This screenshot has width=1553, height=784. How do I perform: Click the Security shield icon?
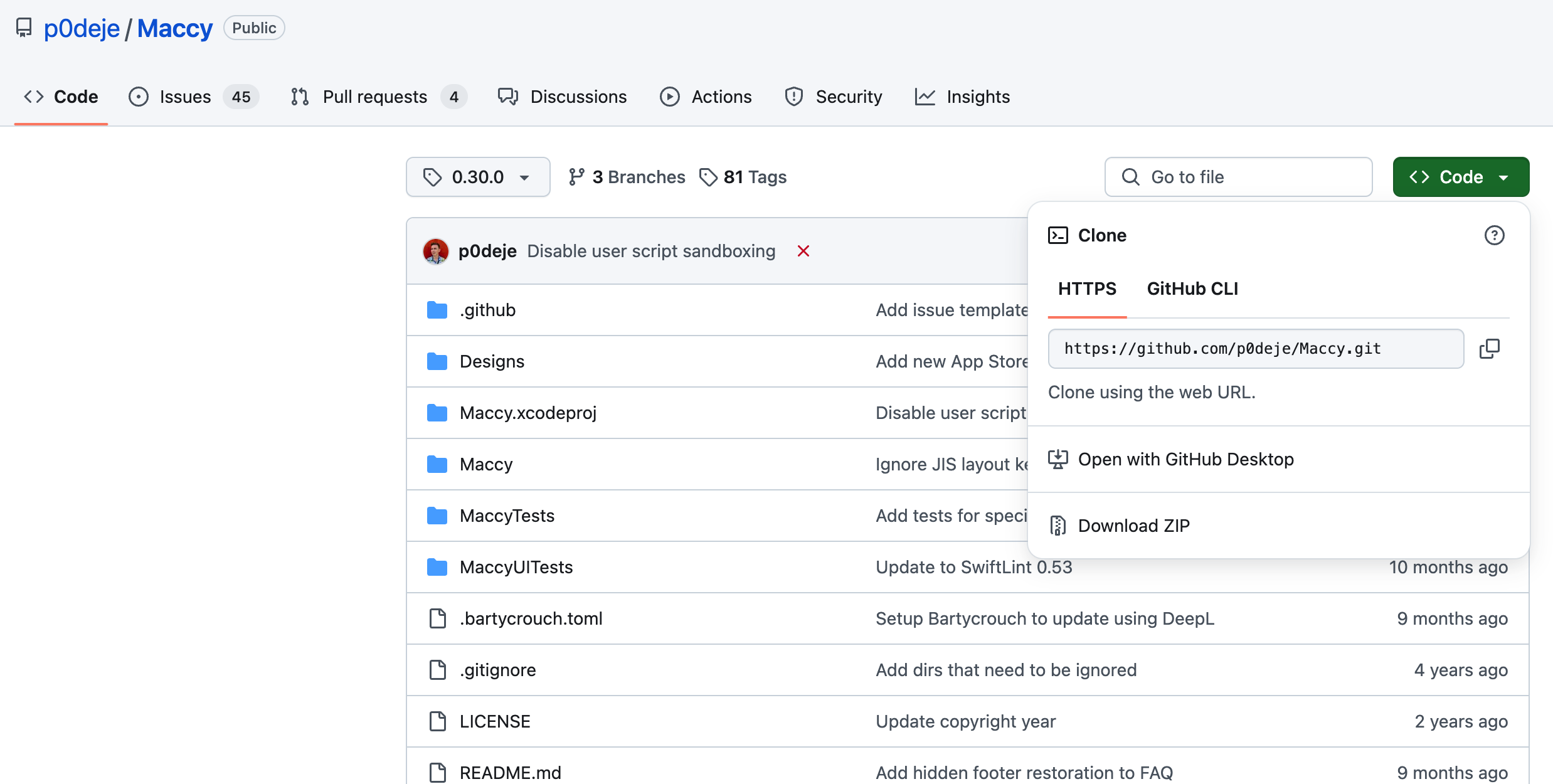[x=794, y=97]
